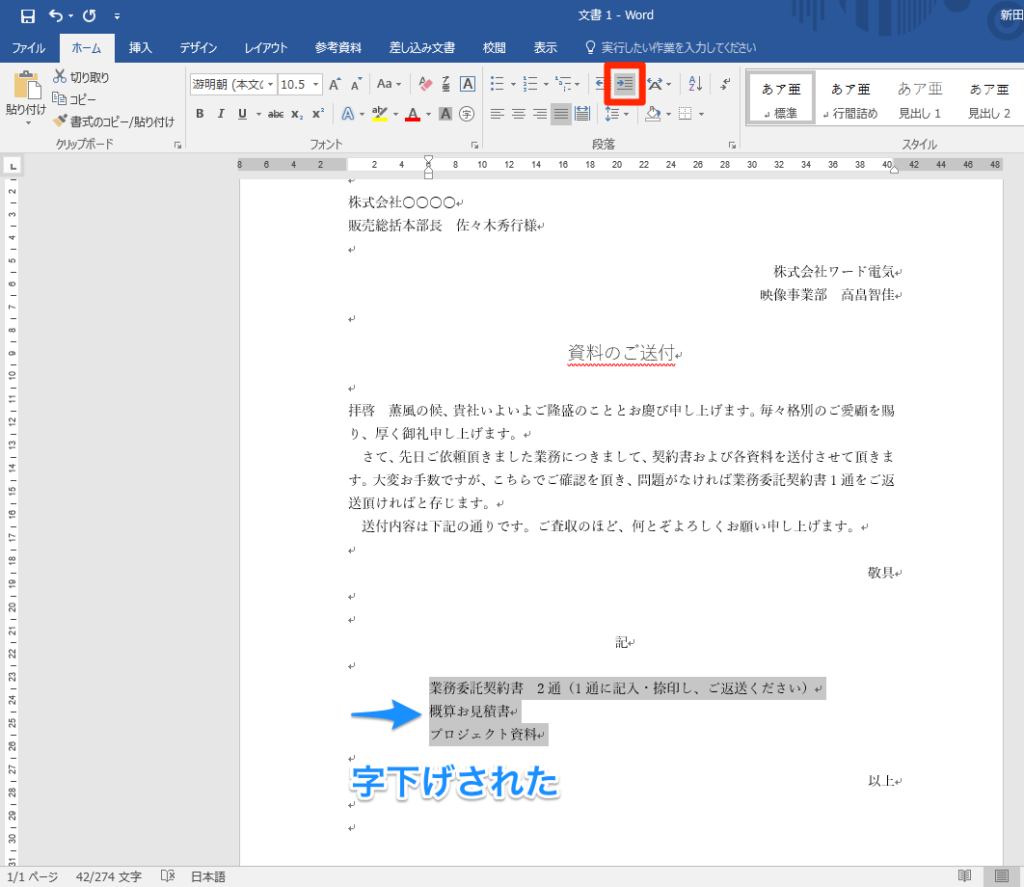Image resolution: width=1024 pixels, height=887 pixels.
Task: Click the format painter brush icon
Action: (60, 121)
